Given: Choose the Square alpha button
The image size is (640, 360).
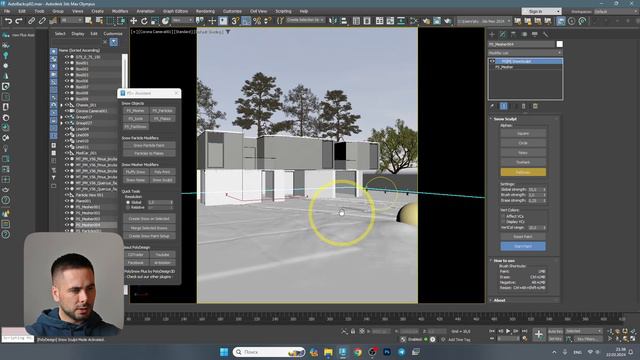Looking at the screenshot, I should point(523,133).
